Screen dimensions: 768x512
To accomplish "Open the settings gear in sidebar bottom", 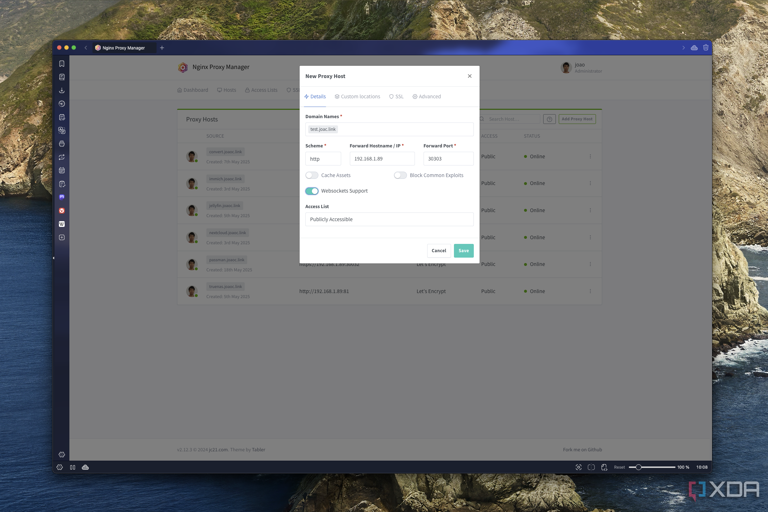I will click(62, 455).
